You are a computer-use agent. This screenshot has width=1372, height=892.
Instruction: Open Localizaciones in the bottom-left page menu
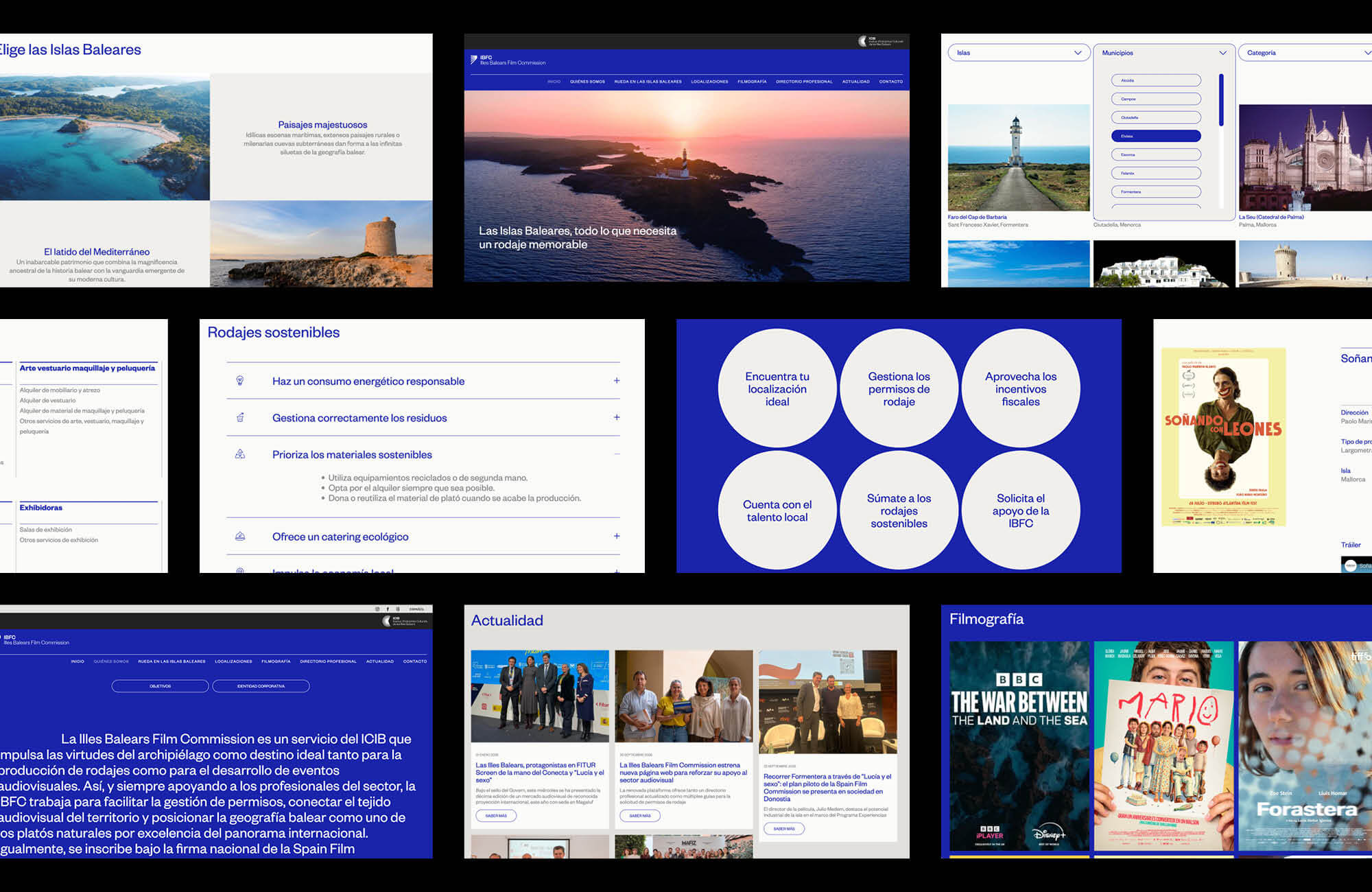(233, 661)
